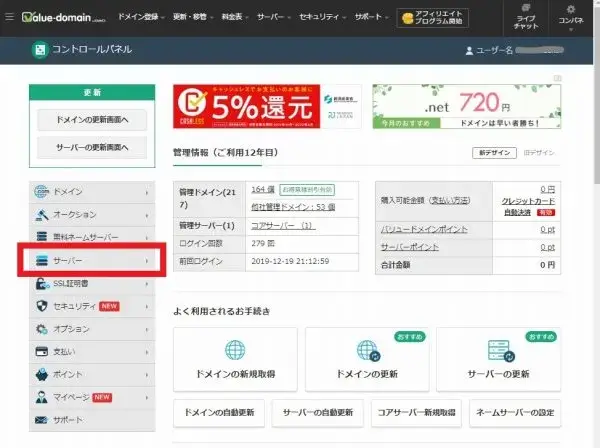
Task: Open the セキュリティ top navigation menu
Action: click(323, 17)
